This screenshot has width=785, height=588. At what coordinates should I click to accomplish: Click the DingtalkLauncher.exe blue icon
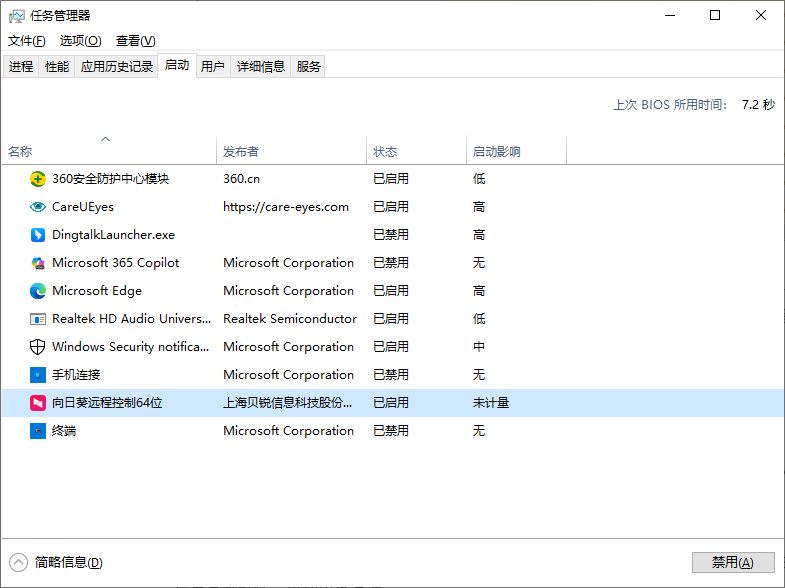click(x=38, y=235)
